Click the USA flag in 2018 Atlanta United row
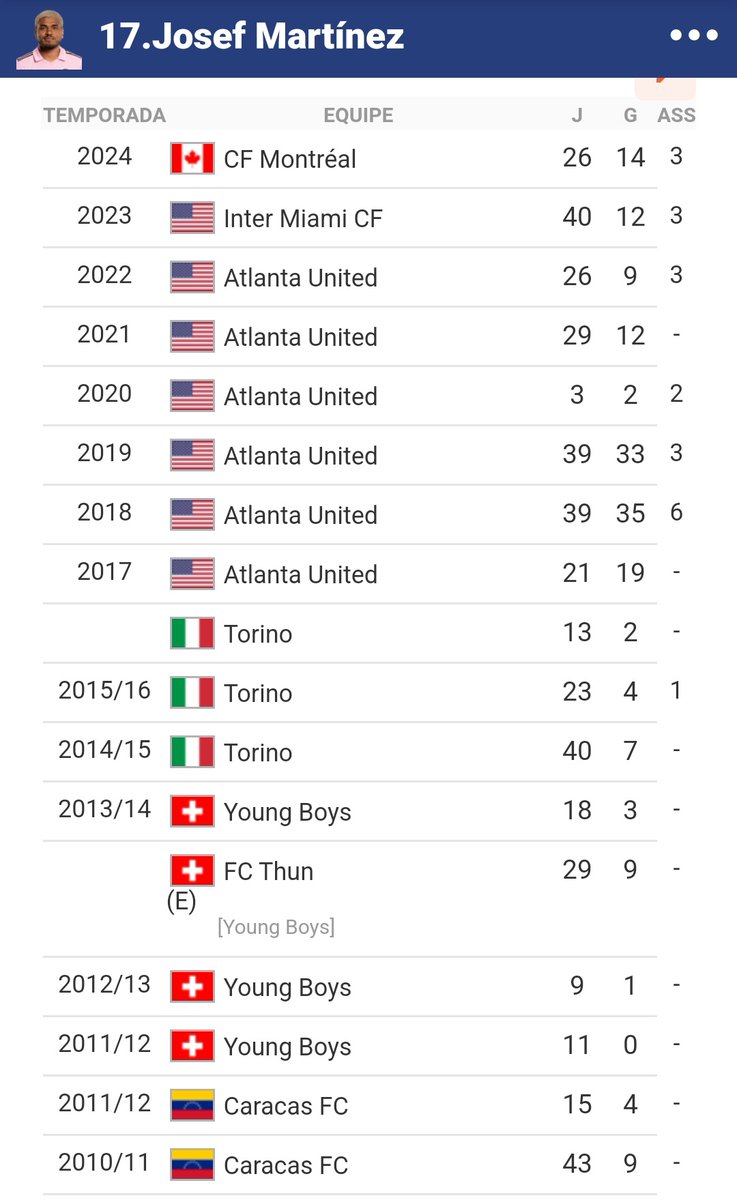This screenshot has height=1200, width=737. pos(192,515)
